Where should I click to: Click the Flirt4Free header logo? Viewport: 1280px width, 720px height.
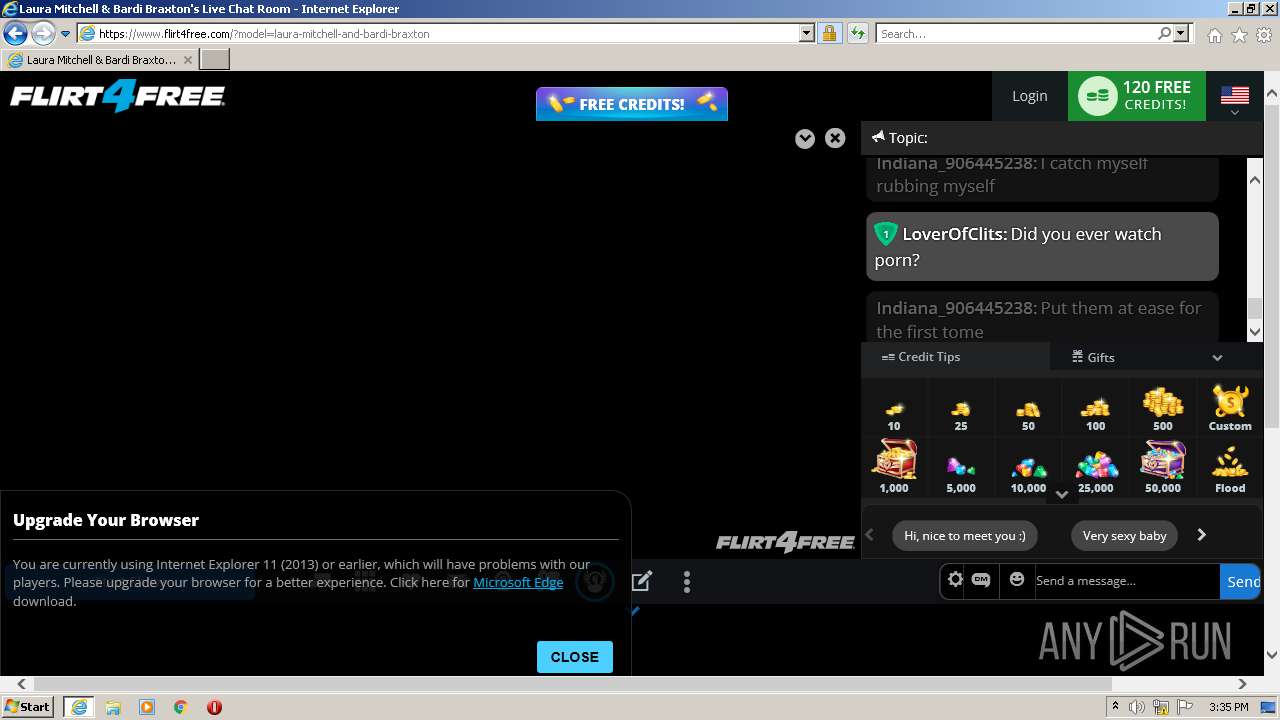coord(118,97)
